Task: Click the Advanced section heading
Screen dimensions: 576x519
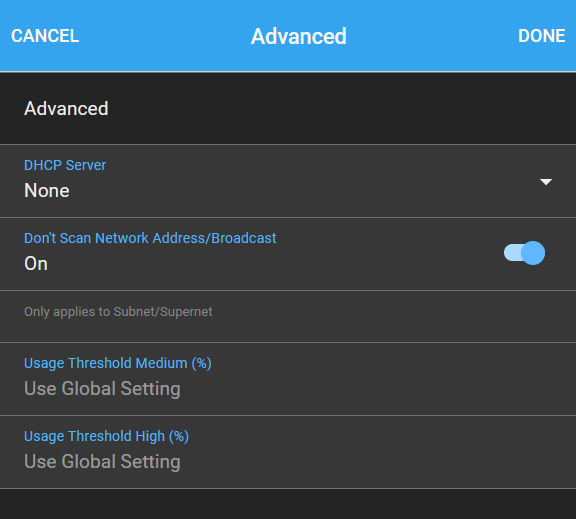Action: 66,109
